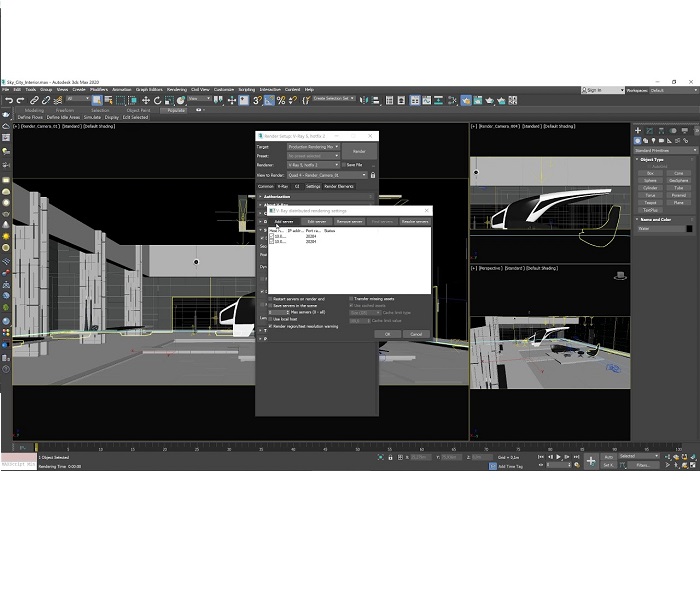Choose the Select Object tool
The width and height of the screenshot is (700, 602).
click(97, 100)
